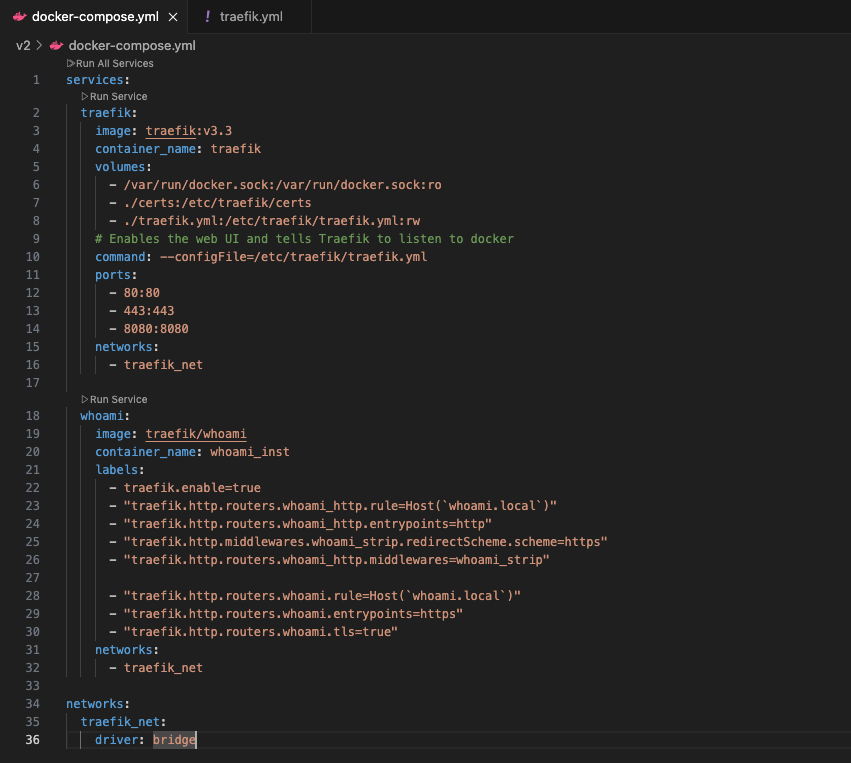Click the Docker icon in docker-compose.yml tab
Image resolution: width=851 pixels, height=763 pixels.
[x=20, y=17]
